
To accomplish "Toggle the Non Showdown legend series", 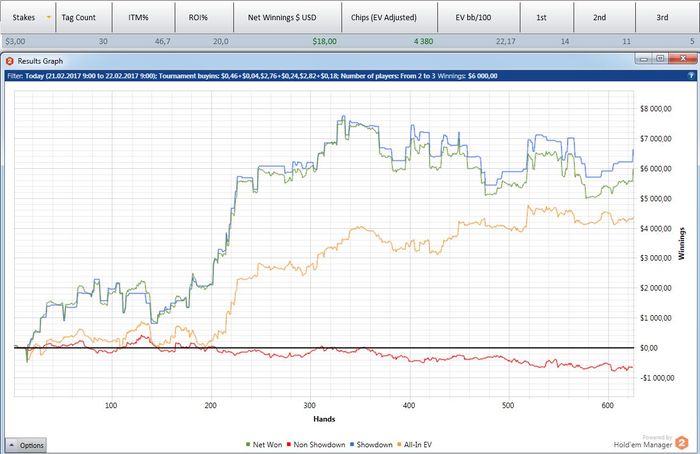I will click(x=316, y=445).
